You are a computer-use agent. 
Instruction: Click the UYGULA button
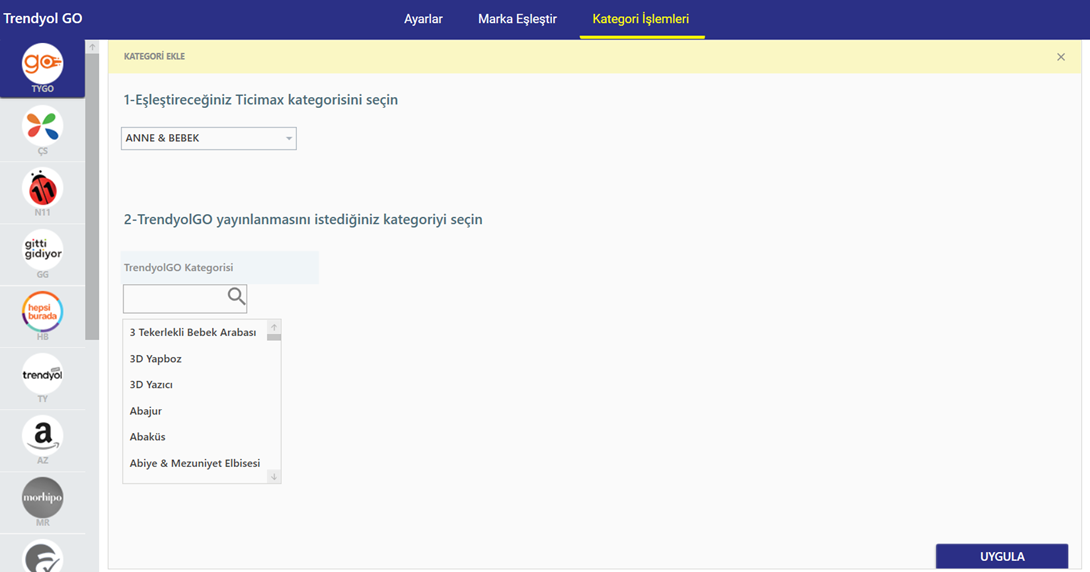(x=1002, y=557)
